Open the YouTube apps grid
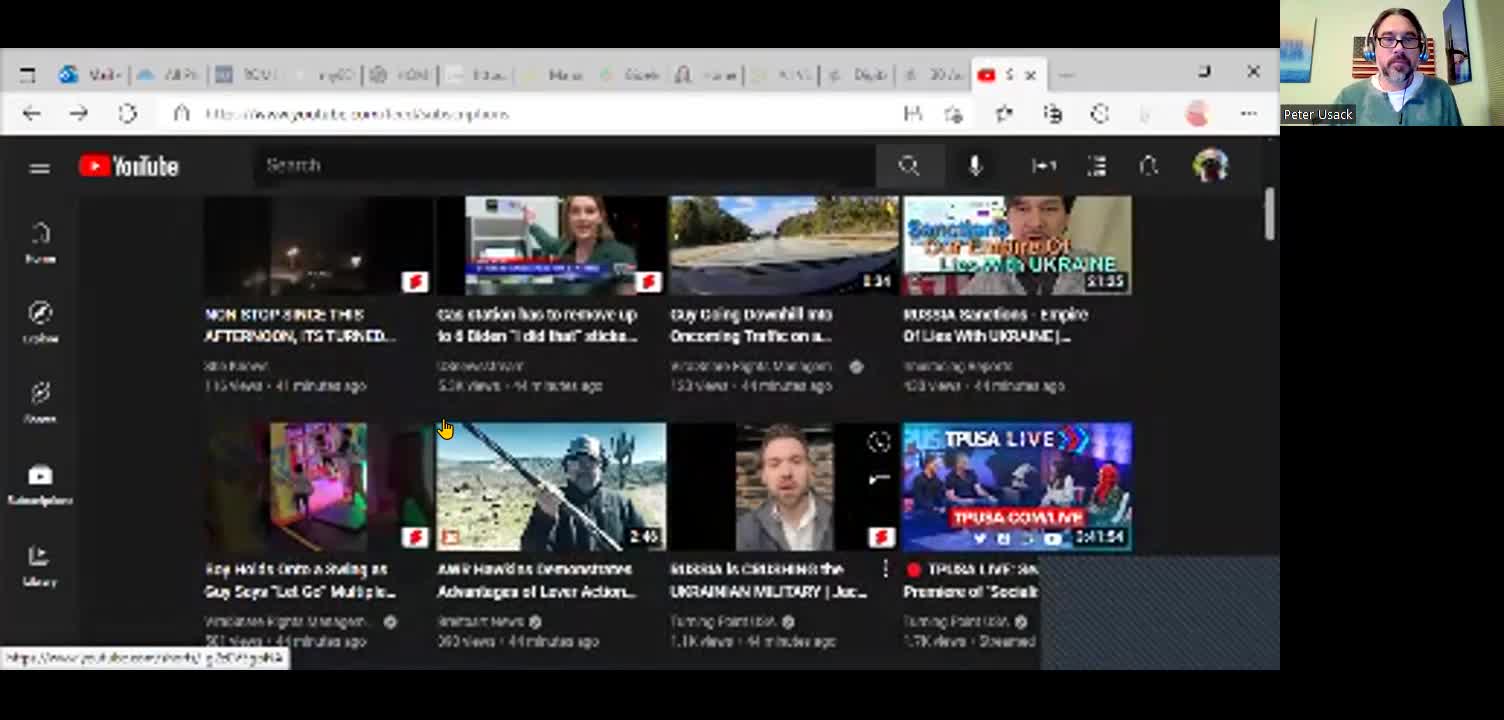The width and height of the screenshot is (1504, 720). [1097, 166]
